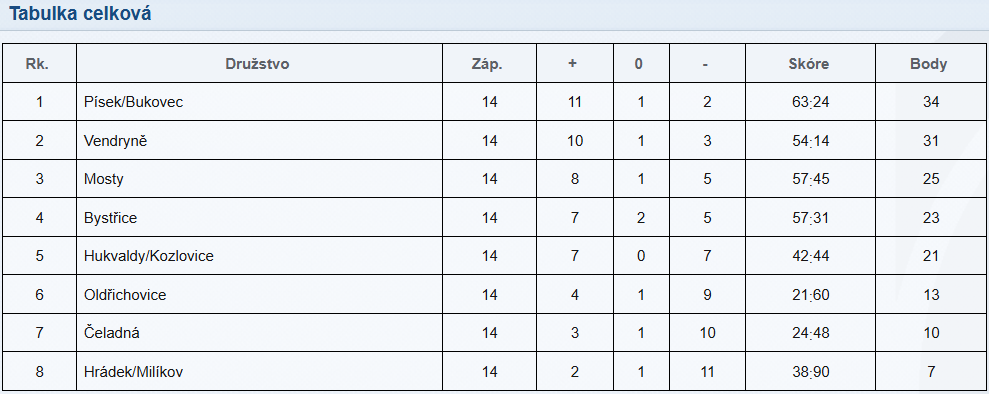This screenshot has width=989, height=394.
Task: Click the Bystřice team name
Action: point(110,217)
